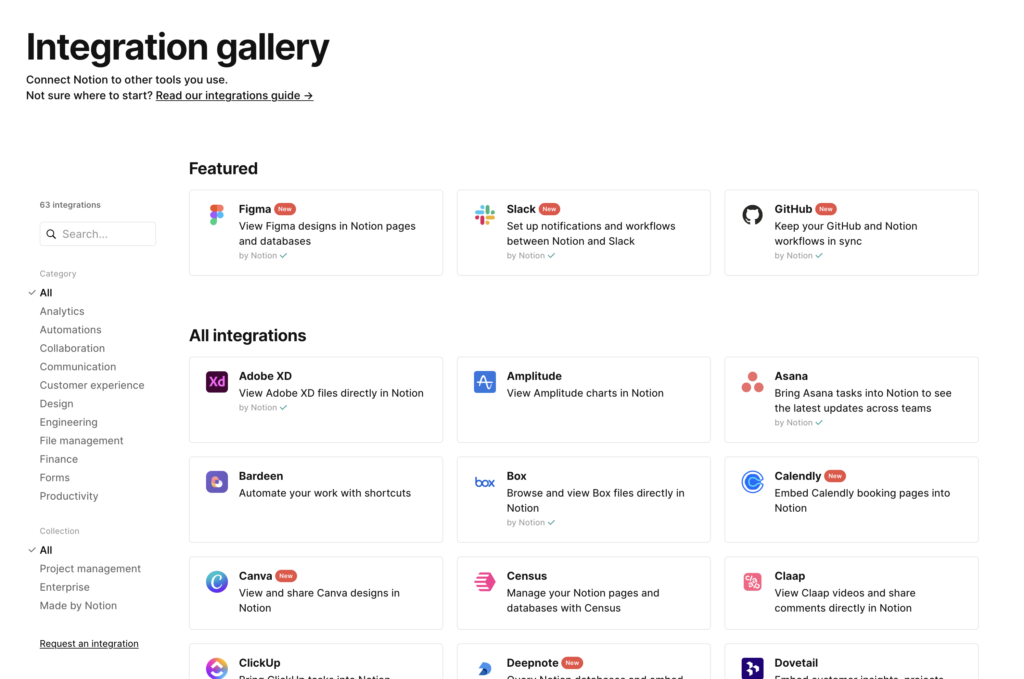The height and width of the screenshot is (679, 1024).
Task: Select the Enterprise collection
Action: coord(64,587)
